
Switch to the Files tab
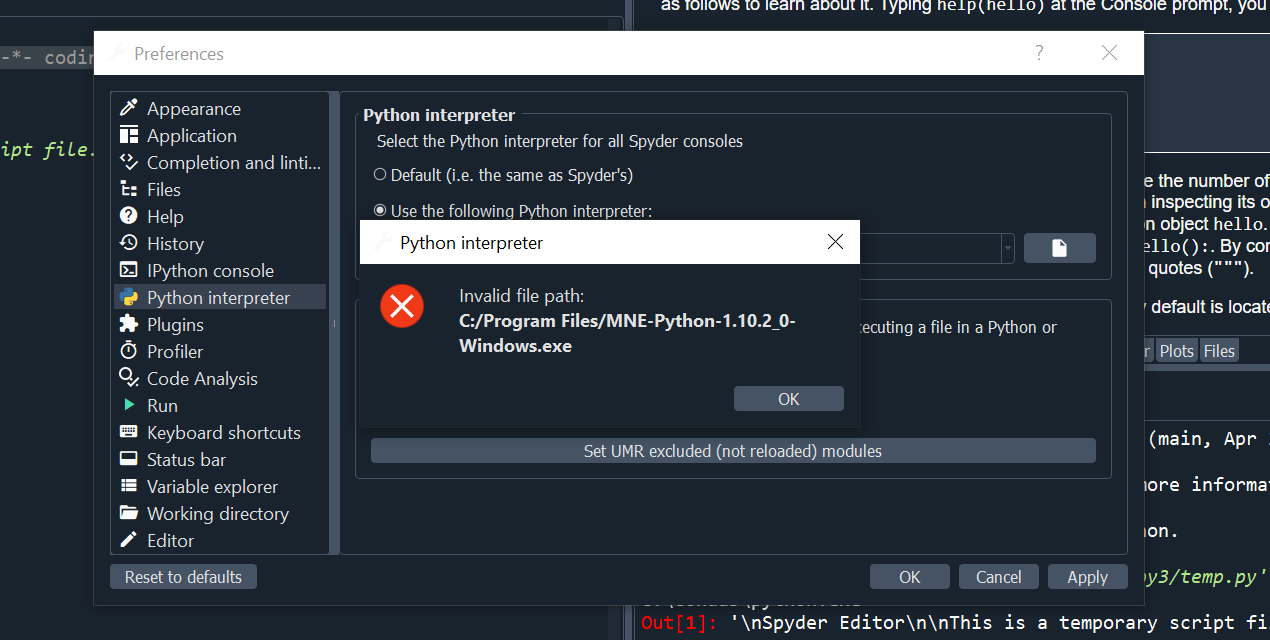click(1218, 351)
